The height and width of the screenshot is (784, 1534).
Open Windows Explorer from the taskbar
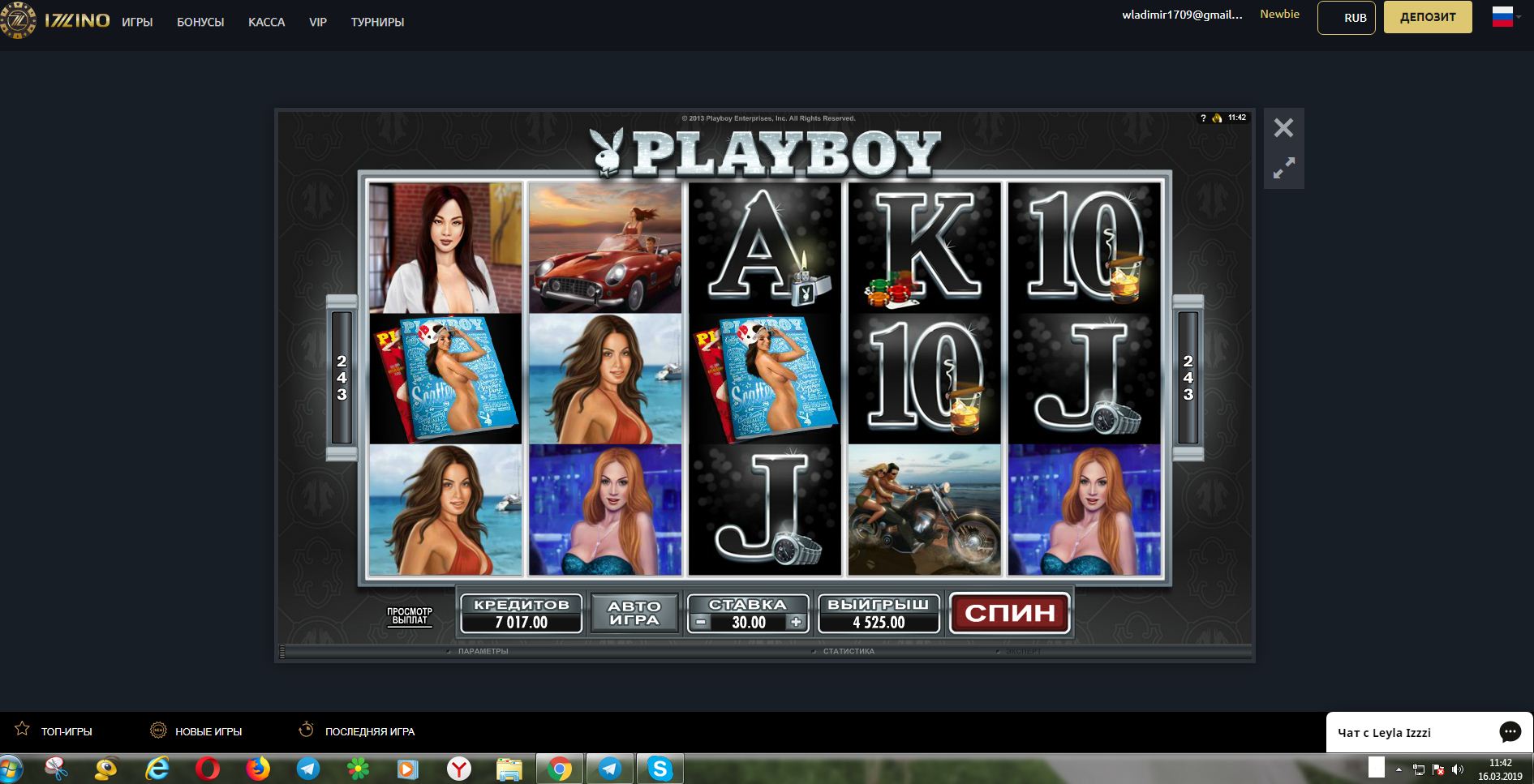click(509, 768)
